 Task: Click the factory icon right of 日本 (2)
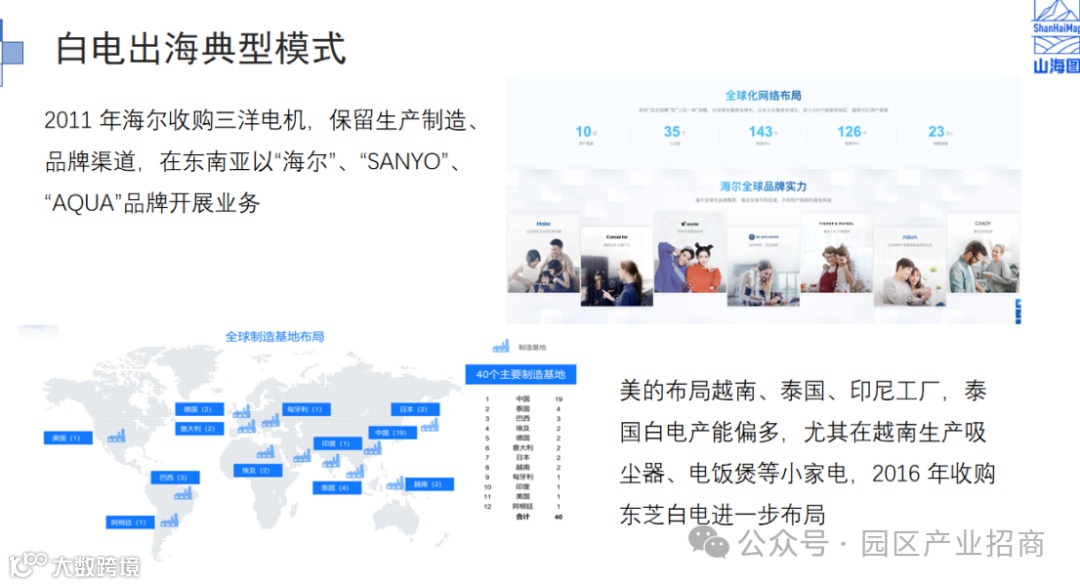[x=430, y=425]
